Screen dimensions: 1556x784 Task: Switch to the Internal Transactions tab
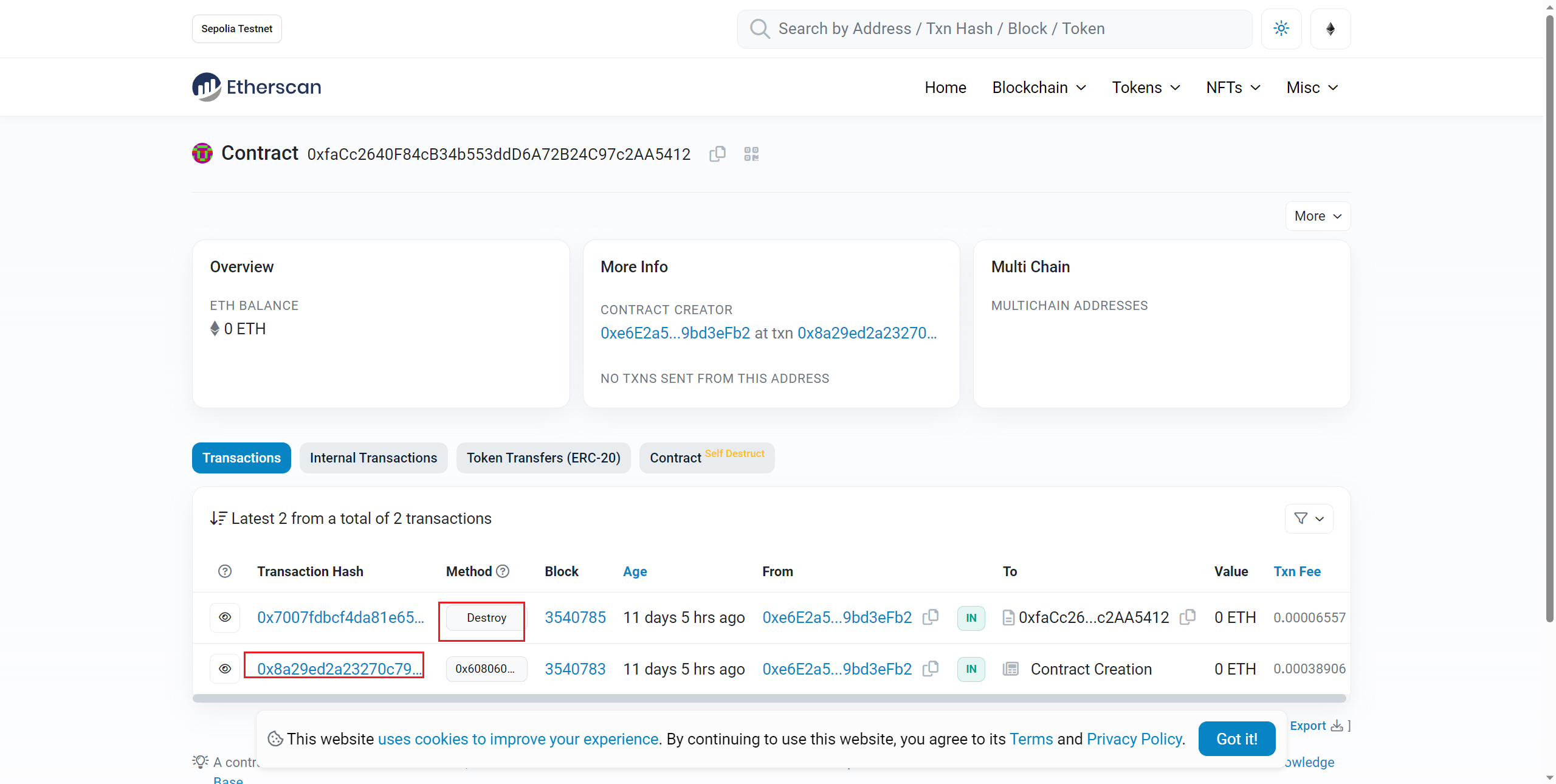(x=373, y=458)
